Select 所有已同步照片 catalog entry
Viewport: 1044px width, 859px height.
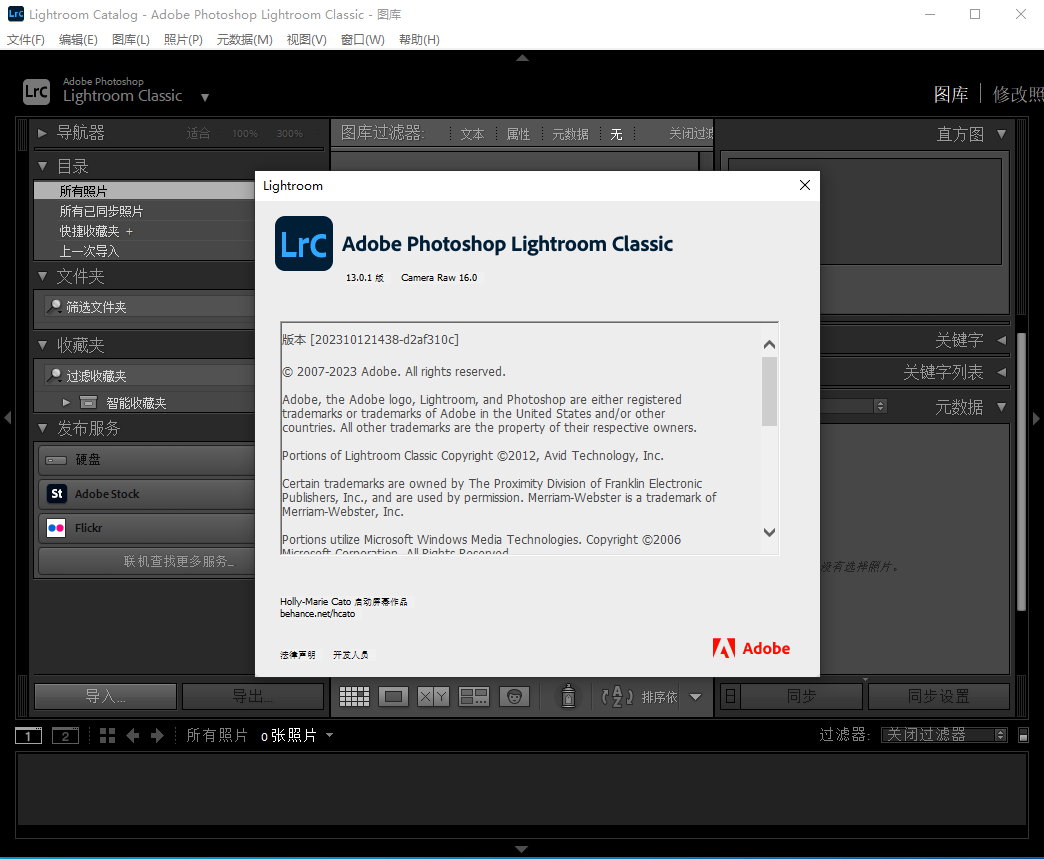coord(144,211)
